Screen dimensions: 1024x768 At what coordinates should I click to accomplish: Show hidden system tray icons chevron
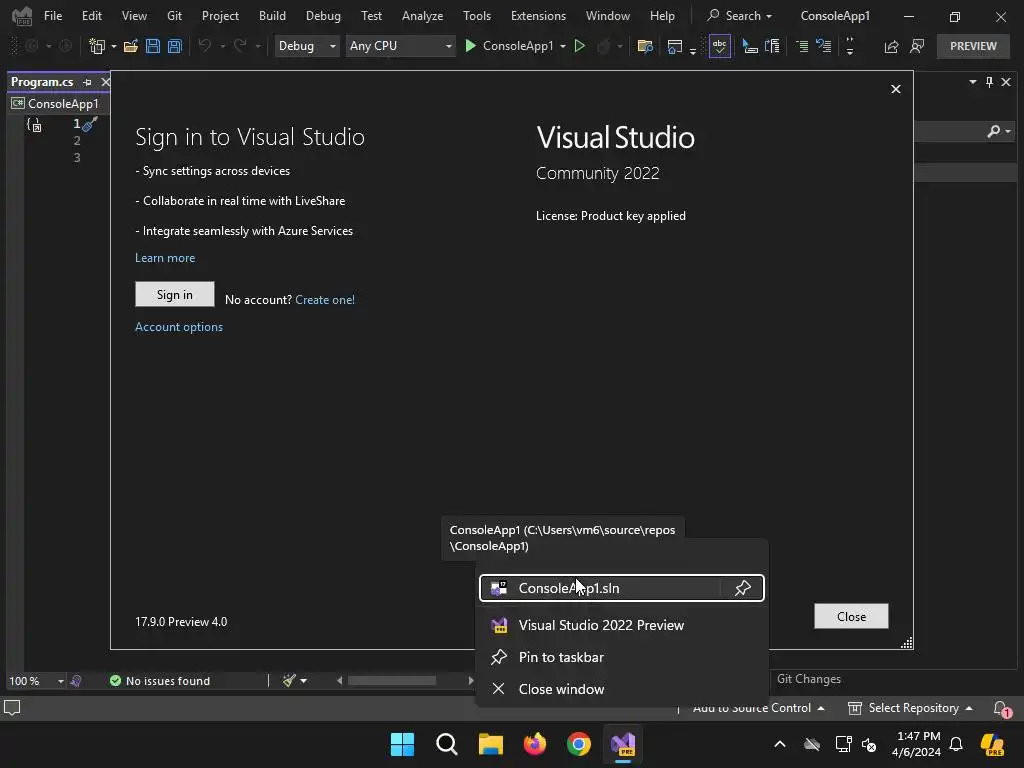[x=780, y=744]
